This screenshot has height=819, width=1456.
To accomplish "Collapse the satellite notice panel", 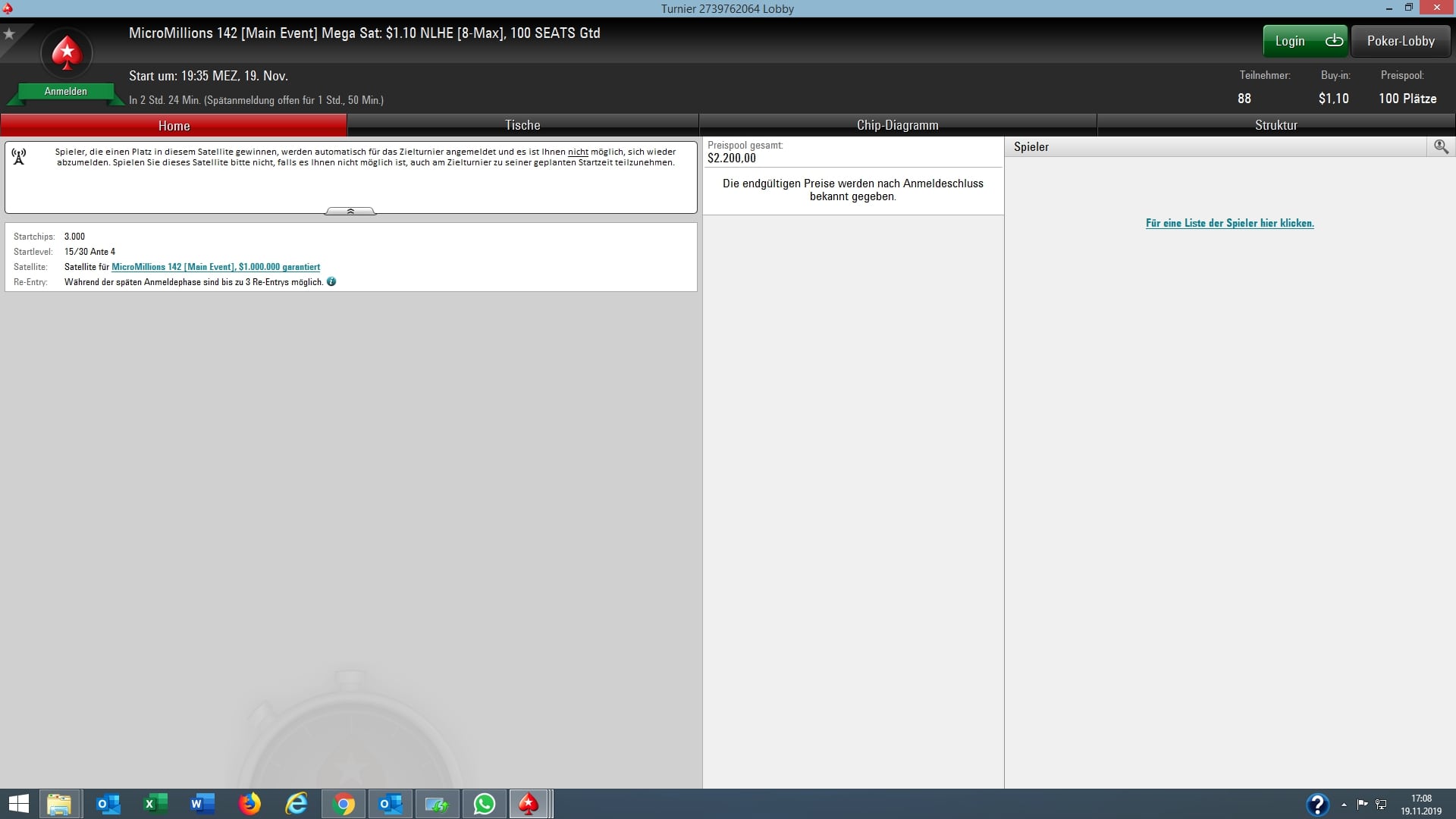I will click(350, 212).
